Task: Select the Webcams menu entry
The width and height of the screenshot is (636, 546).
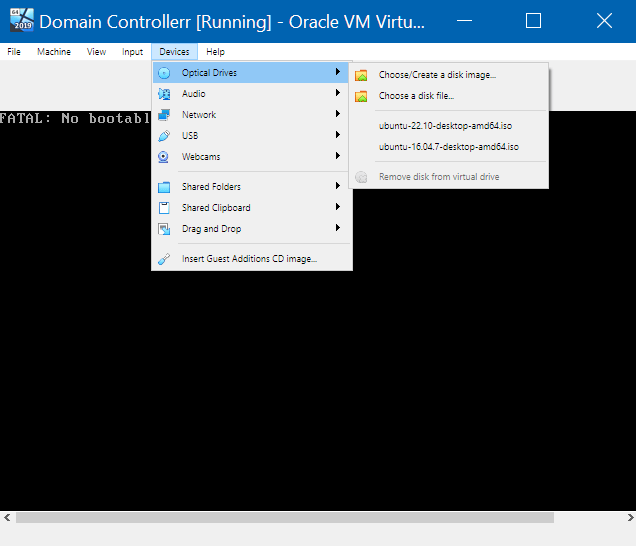Action: pos(252,157)
